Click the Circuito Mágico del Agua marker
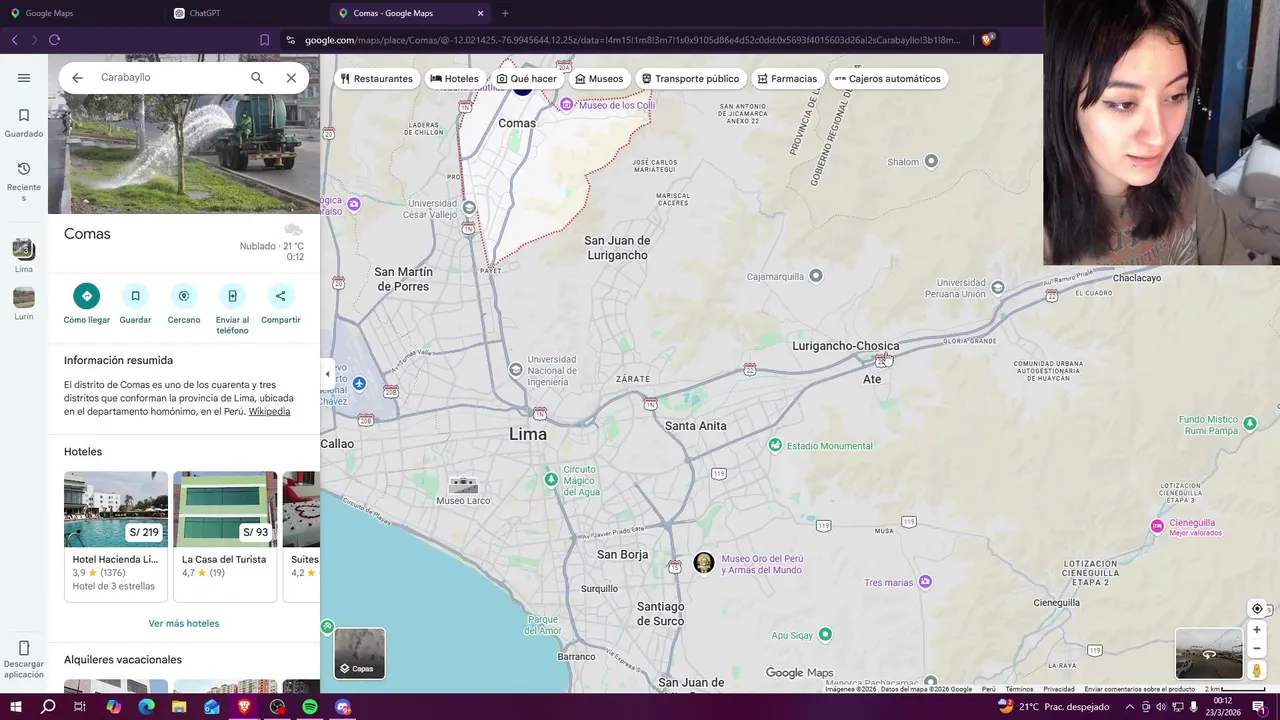 coord(550,480)
